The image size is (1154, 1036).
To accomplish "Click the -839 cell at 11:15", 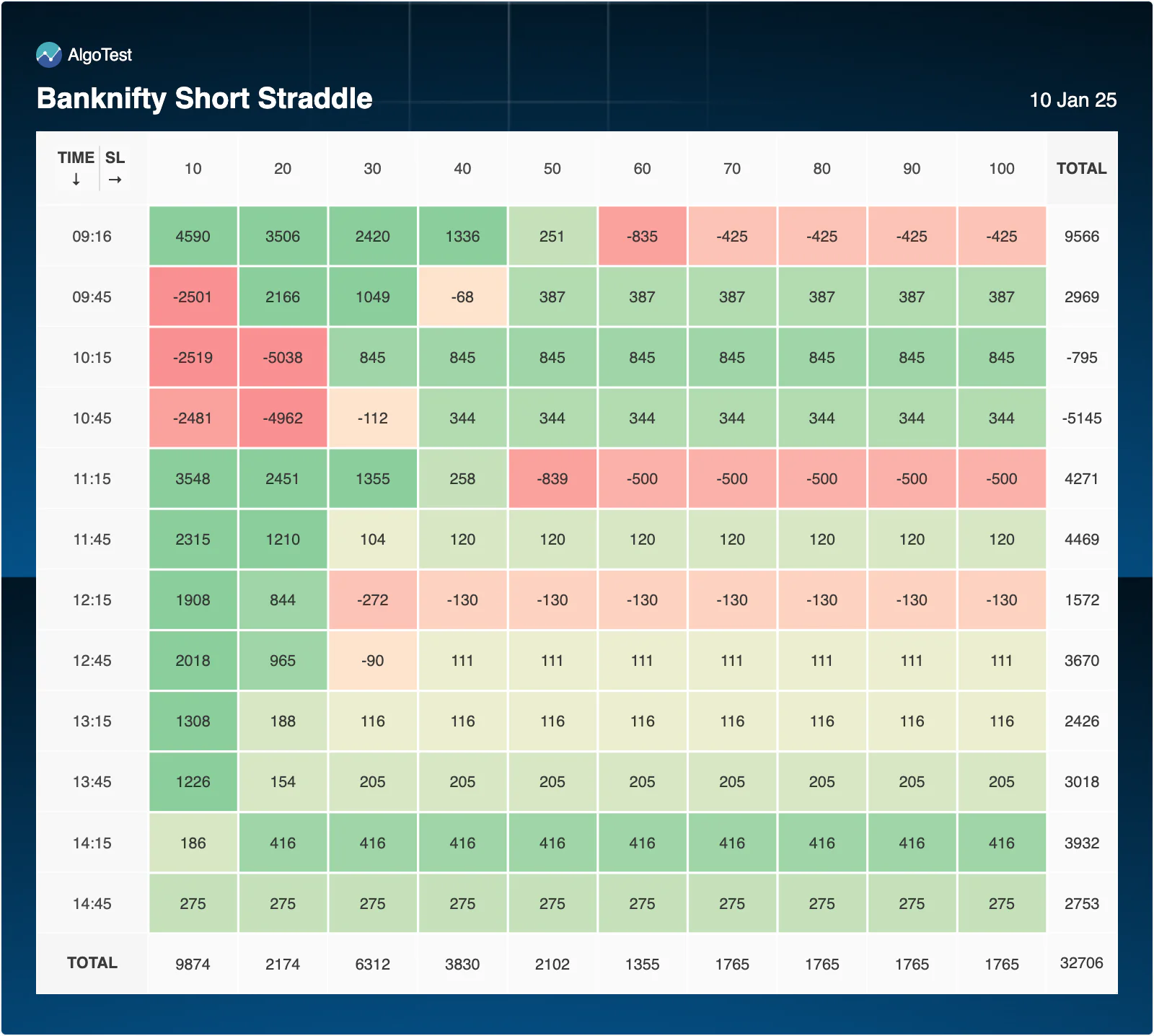I will tap(552, 479).
